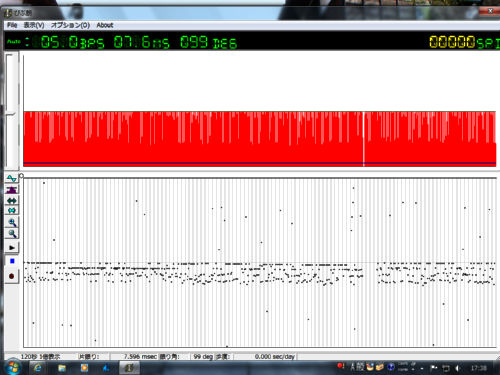Image resolution: width=500 pixels, height=375 pixels.
Task: Click the purple histogram tool icon
Action: pos(12,190)
